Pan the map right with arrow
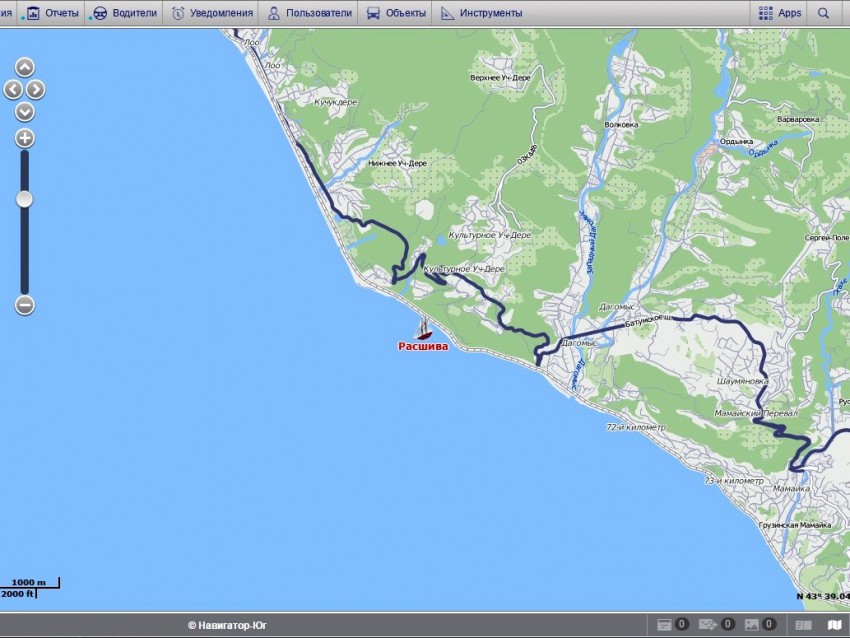Viewport: 850px width, 638px height. click(x=37, y=89)
